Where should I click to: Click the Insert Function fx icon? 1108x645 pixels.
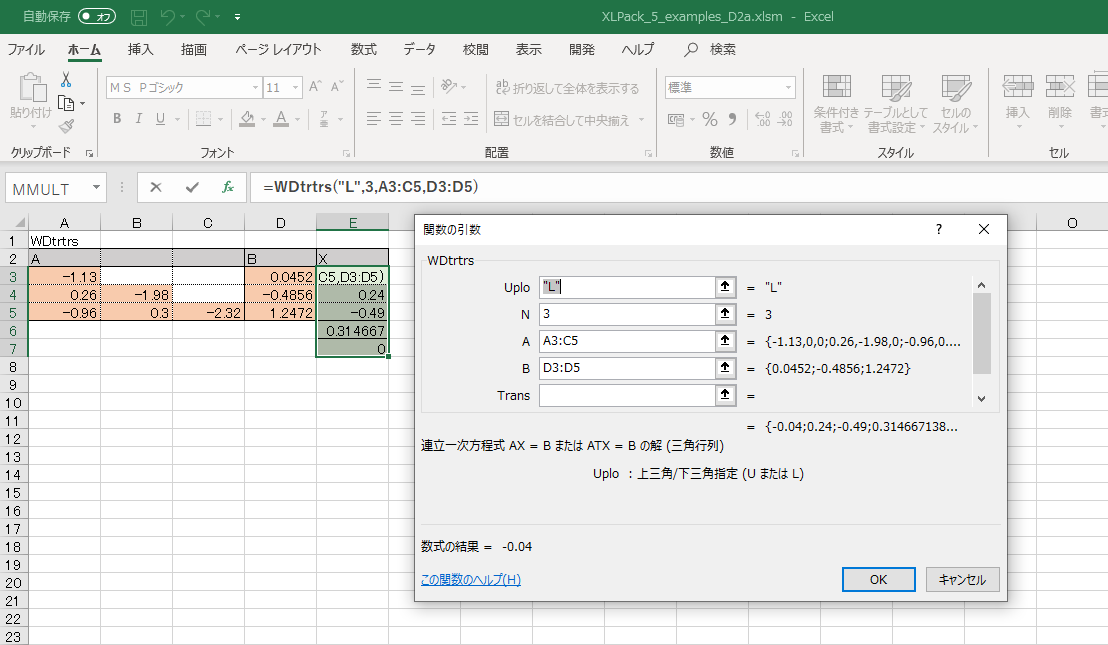point(227,187)
